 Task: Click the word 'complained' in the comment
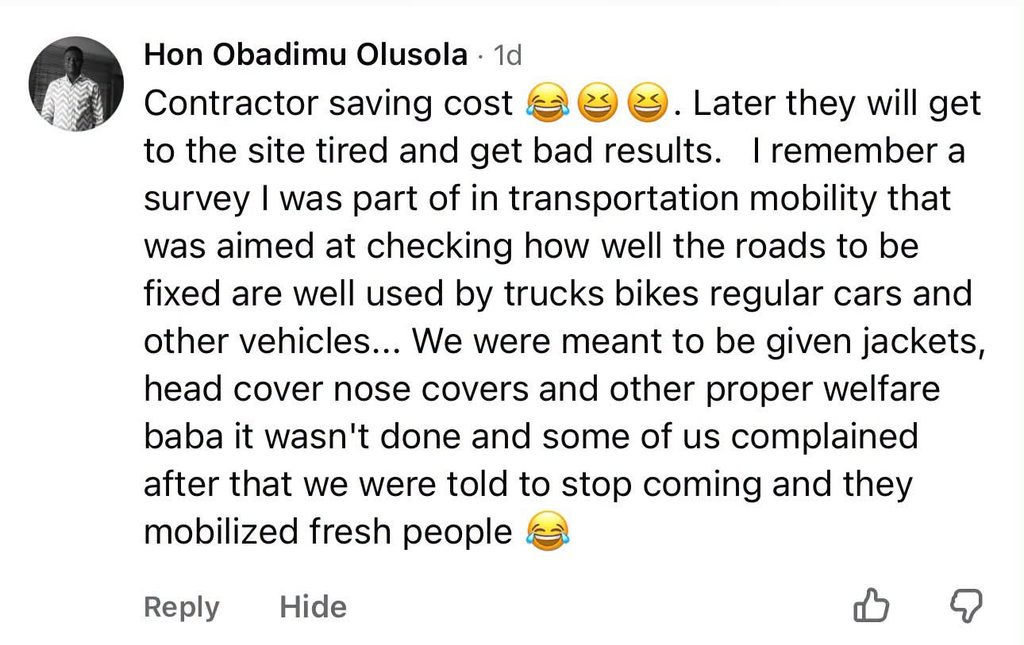(x=824, y=437)
